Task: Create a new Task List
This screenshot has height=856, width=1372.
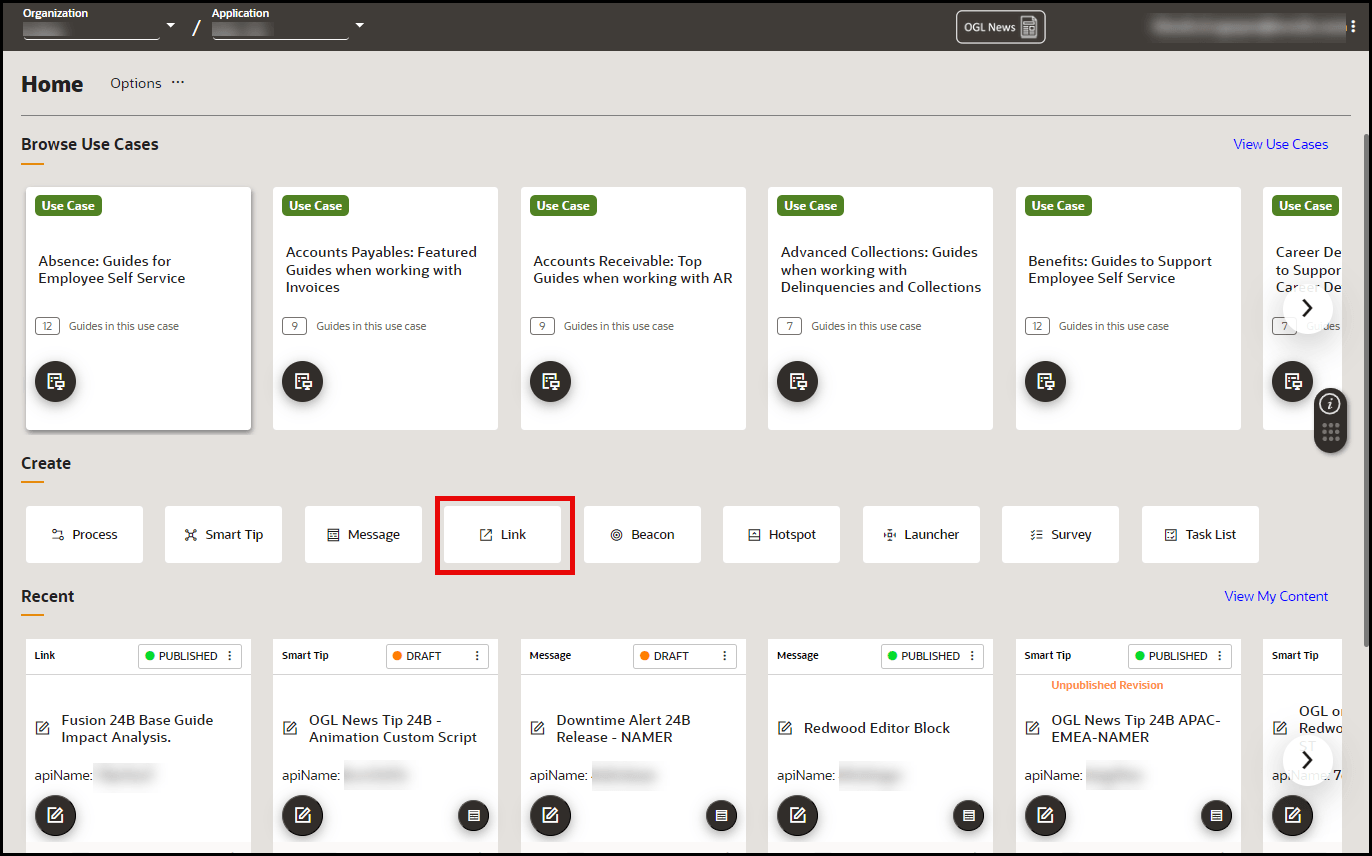Action: (1200, 534)
